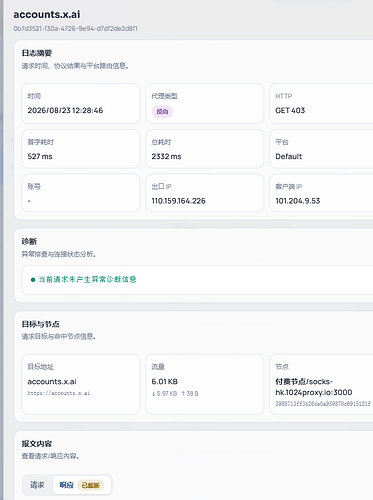Select the 出口 IP value 110.159.164.226
The image size is (373, 500).
(178, 201)
